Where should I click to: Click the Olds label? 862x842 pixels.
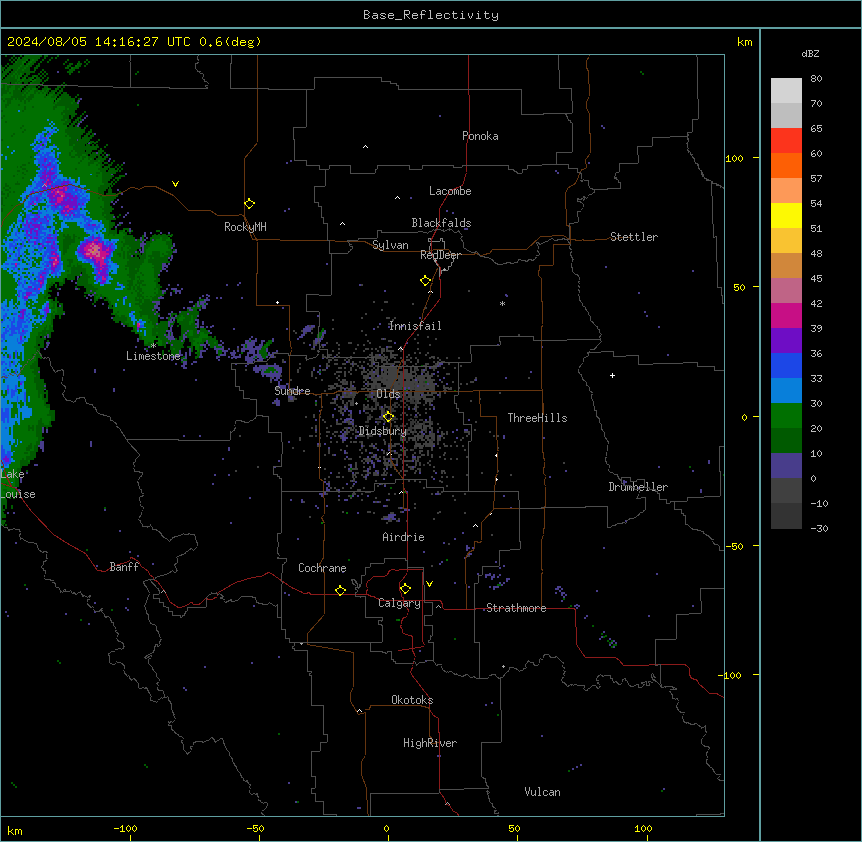tap(388, 394)
